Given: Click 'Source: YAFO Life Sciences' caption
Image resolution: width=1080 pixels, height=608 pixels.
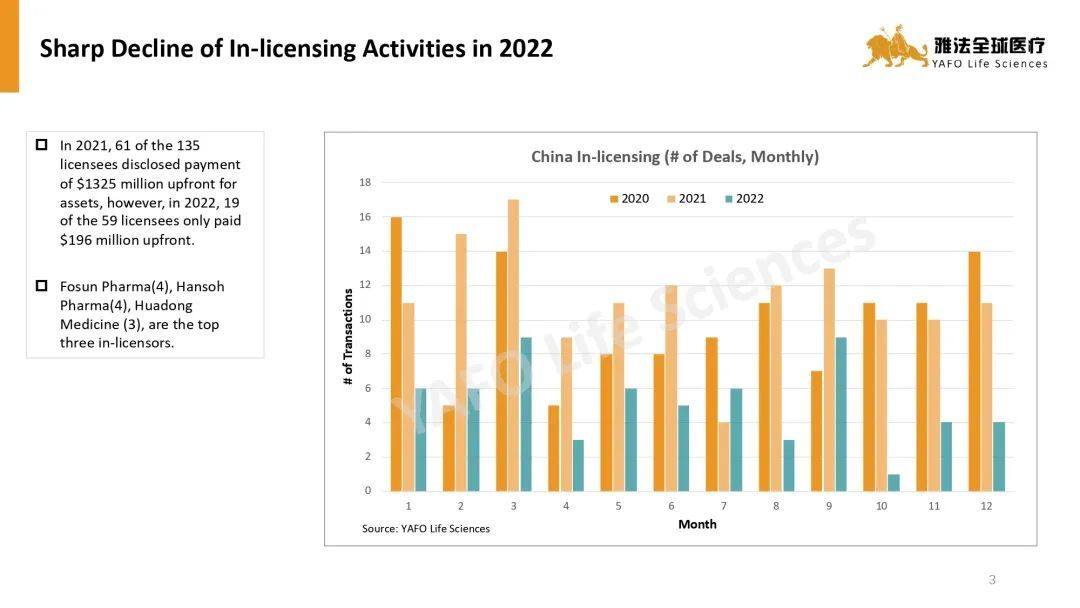Looking at the screenshot, I should point(426,529).
